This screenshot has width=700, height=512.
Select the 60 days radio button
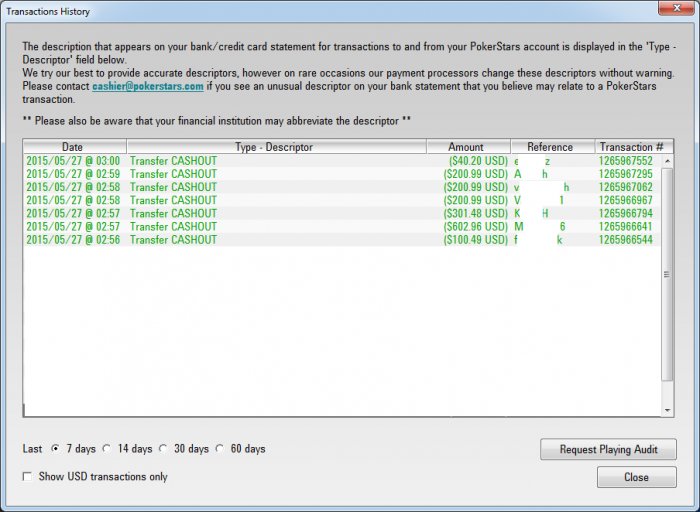coord(219,449)
